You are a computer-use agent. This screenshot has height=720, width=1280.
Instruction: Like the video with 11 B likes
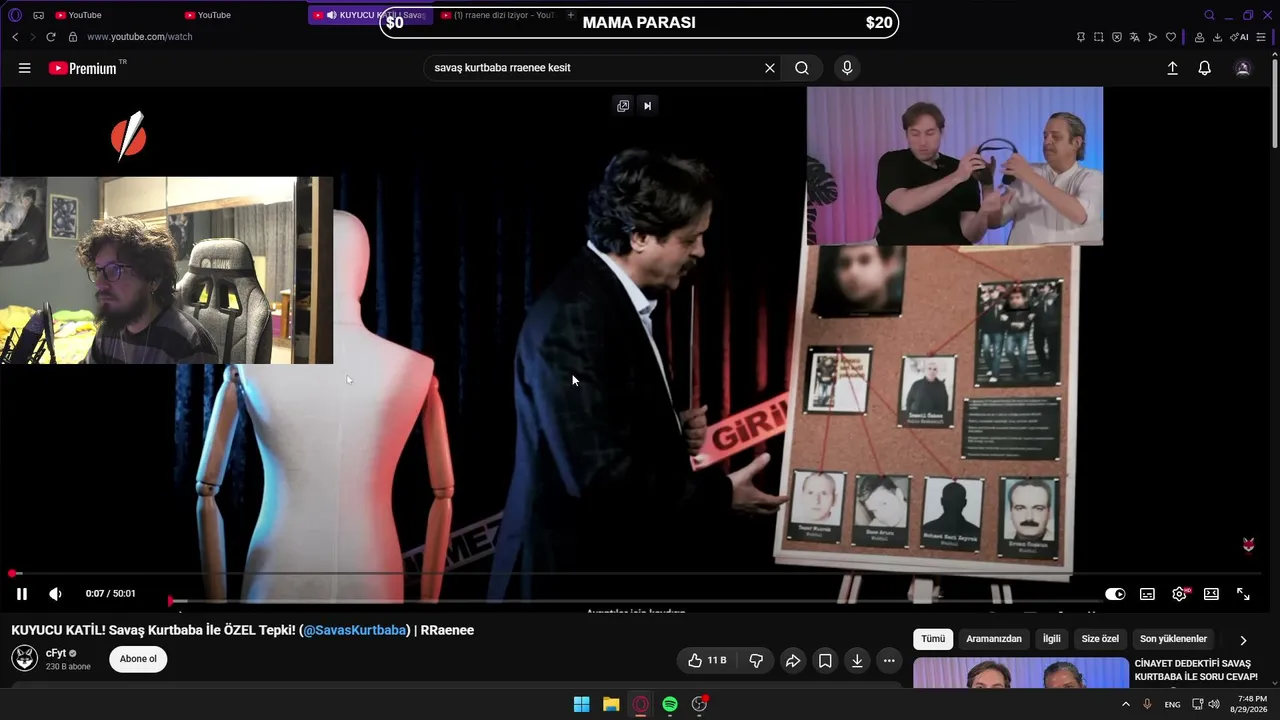(x=707, y=661)
